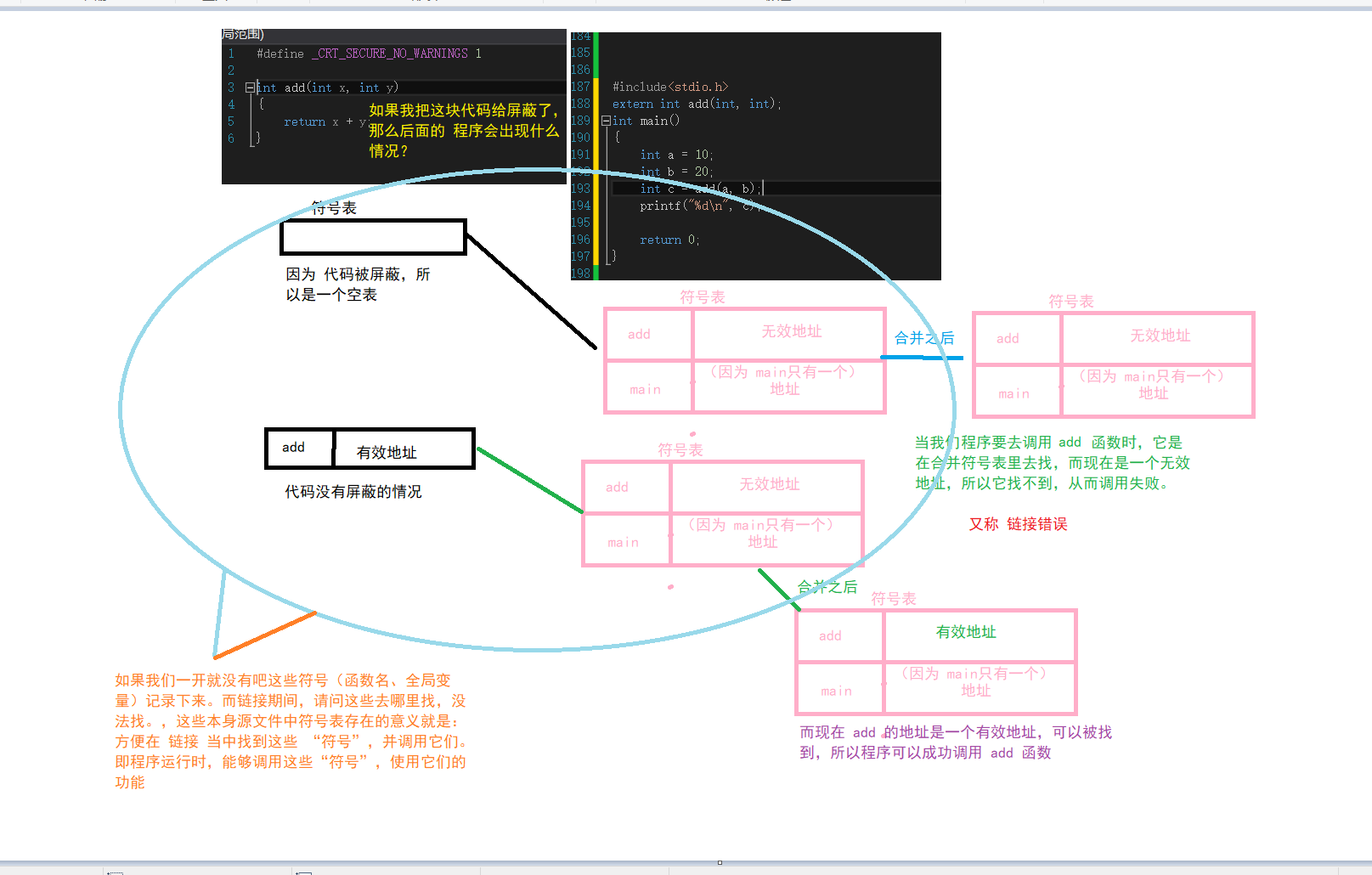Select the 'extern int add(int, int);' line
1372x875 pixels.
(x=697, y=104)
